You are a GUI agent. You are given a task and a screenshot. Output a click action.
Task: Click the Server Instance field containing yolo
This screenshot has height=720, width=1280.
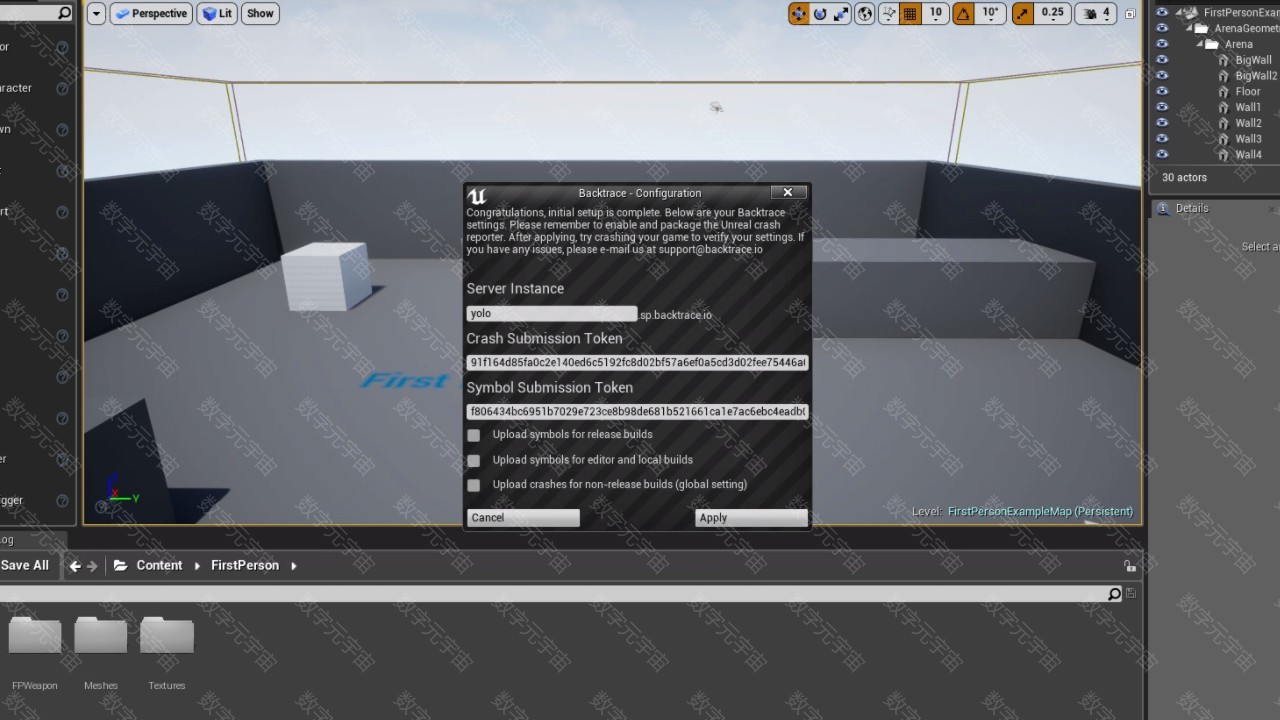[551, 313]
